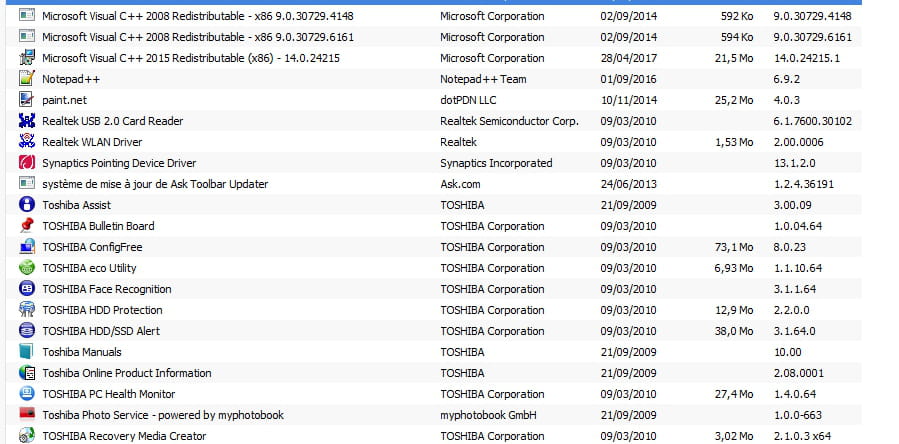Click the Toshiba Manuals book icon
899x444 pixels.
click(x=26, y=352)
